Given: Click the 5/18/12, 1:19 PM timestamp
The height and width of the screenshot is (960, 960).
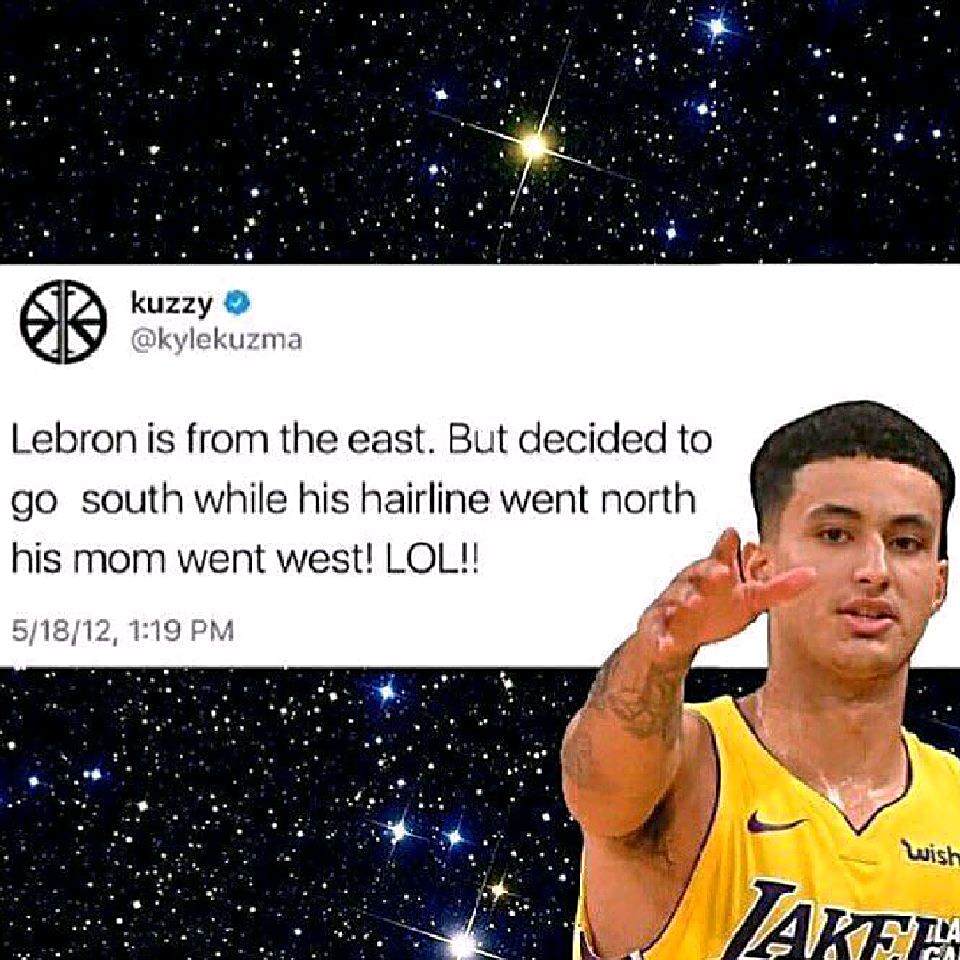Looking at the screenshot, I should pyautogui.click(x=122, y=630).
